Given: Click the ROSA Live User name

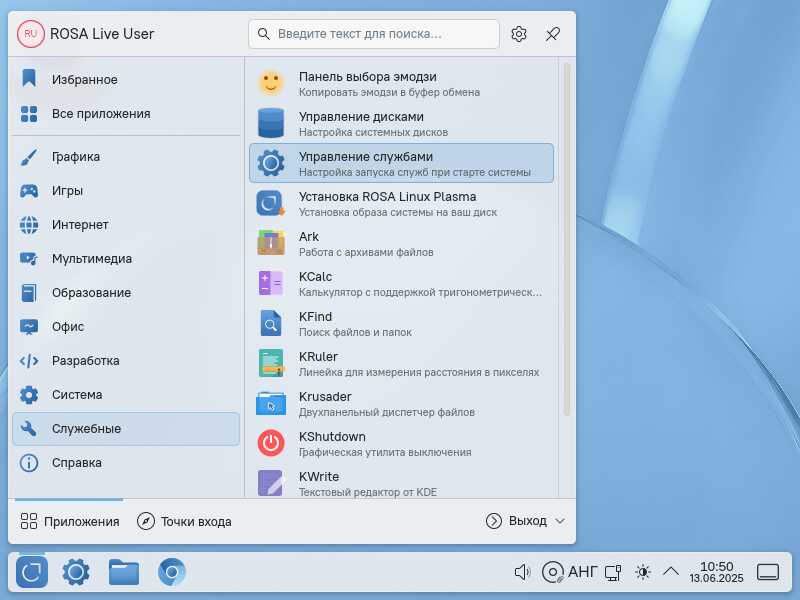Looking at the screenshot, I should click(102, 34).
